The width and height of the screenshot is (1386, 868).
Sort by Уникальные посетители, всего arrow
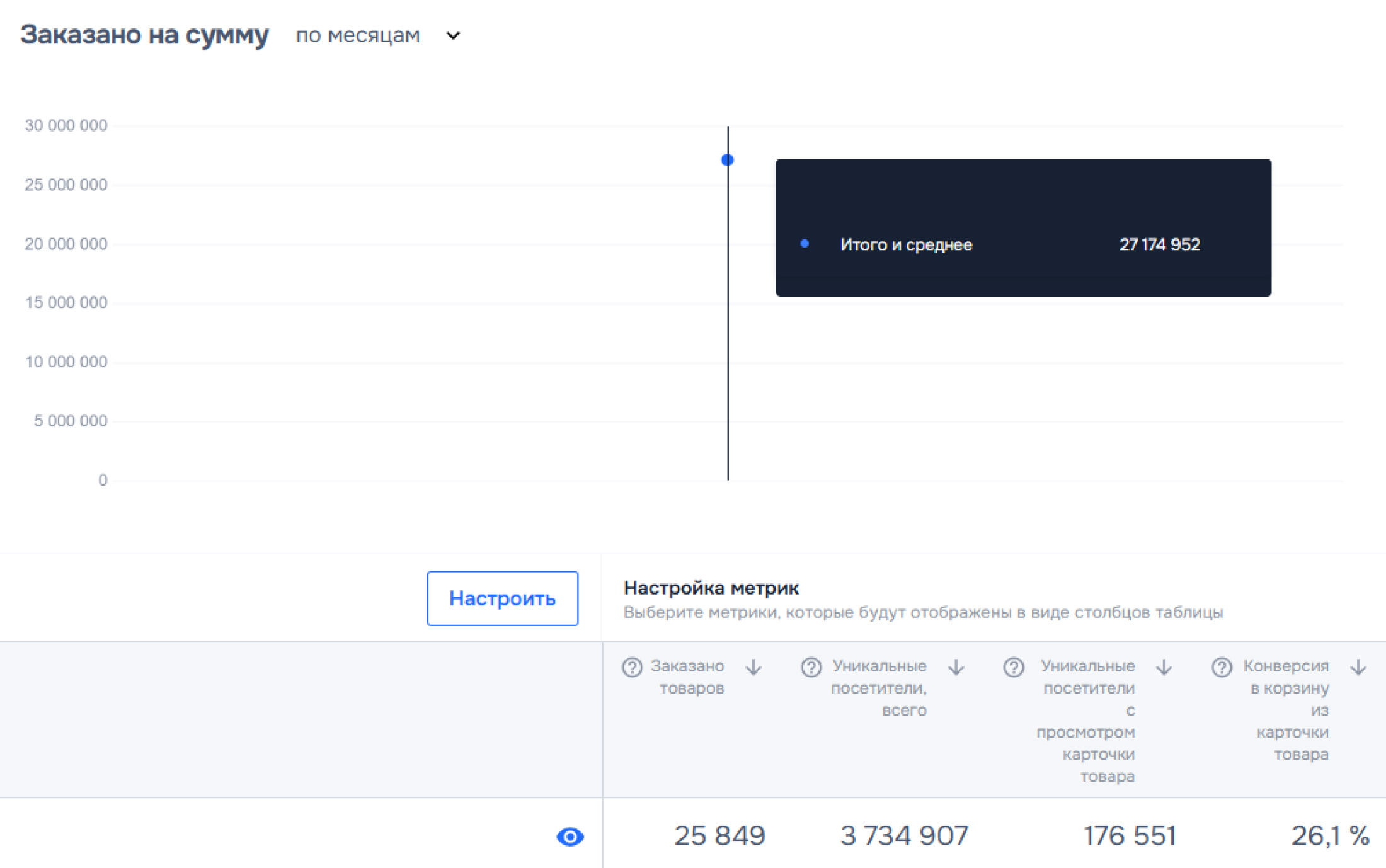(x=956, y=667)
